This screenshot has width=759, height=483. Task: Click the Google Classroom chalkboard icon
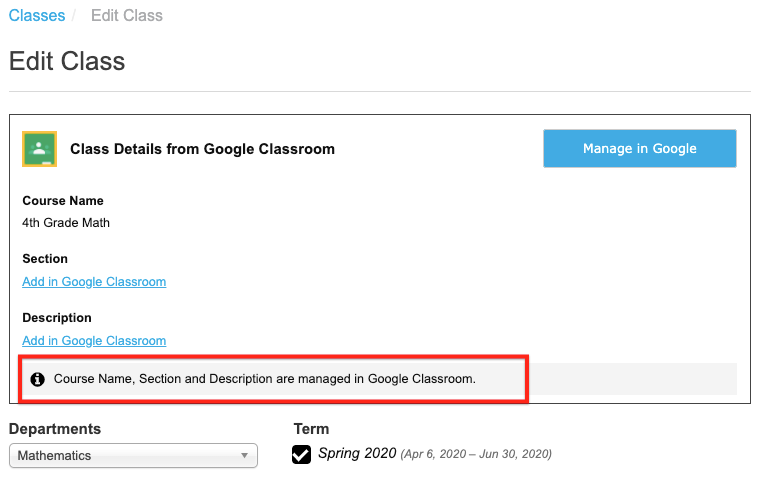coord(39,149)
